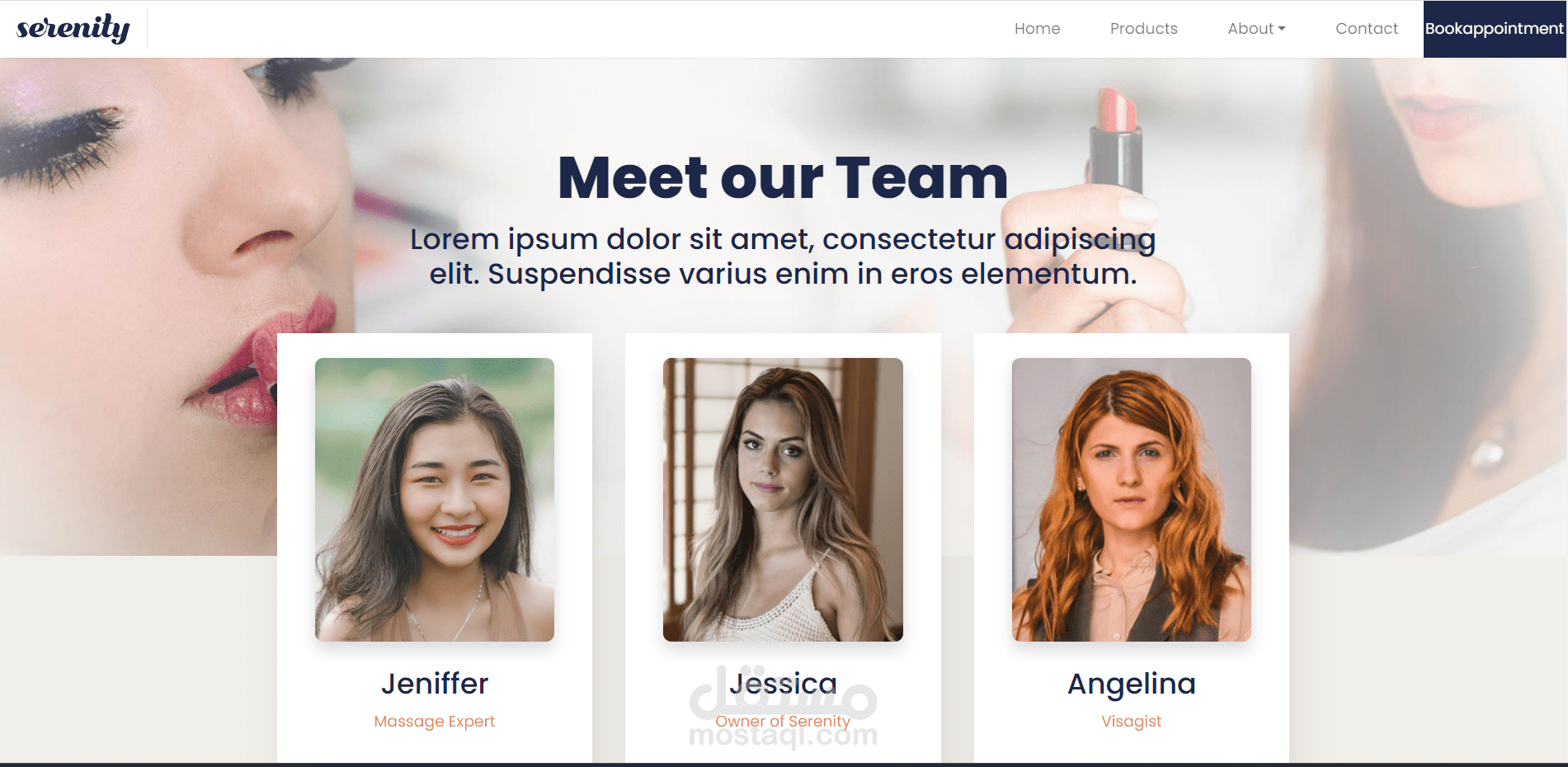
Task: Click the mostaql.com watermark
Action: (783, 708)
